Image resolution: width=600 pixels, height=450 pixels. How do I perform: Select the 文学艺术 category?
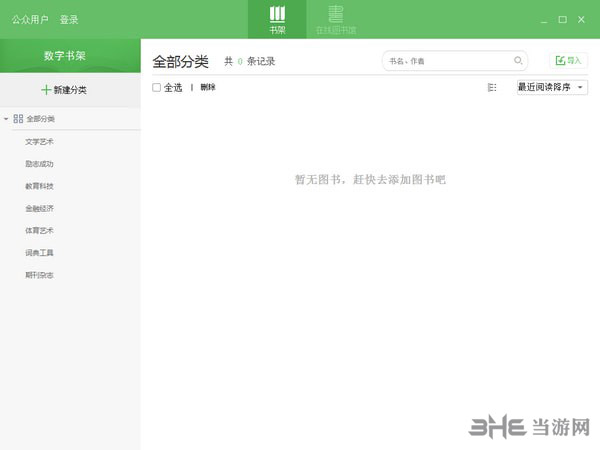[x=39, y=142]
